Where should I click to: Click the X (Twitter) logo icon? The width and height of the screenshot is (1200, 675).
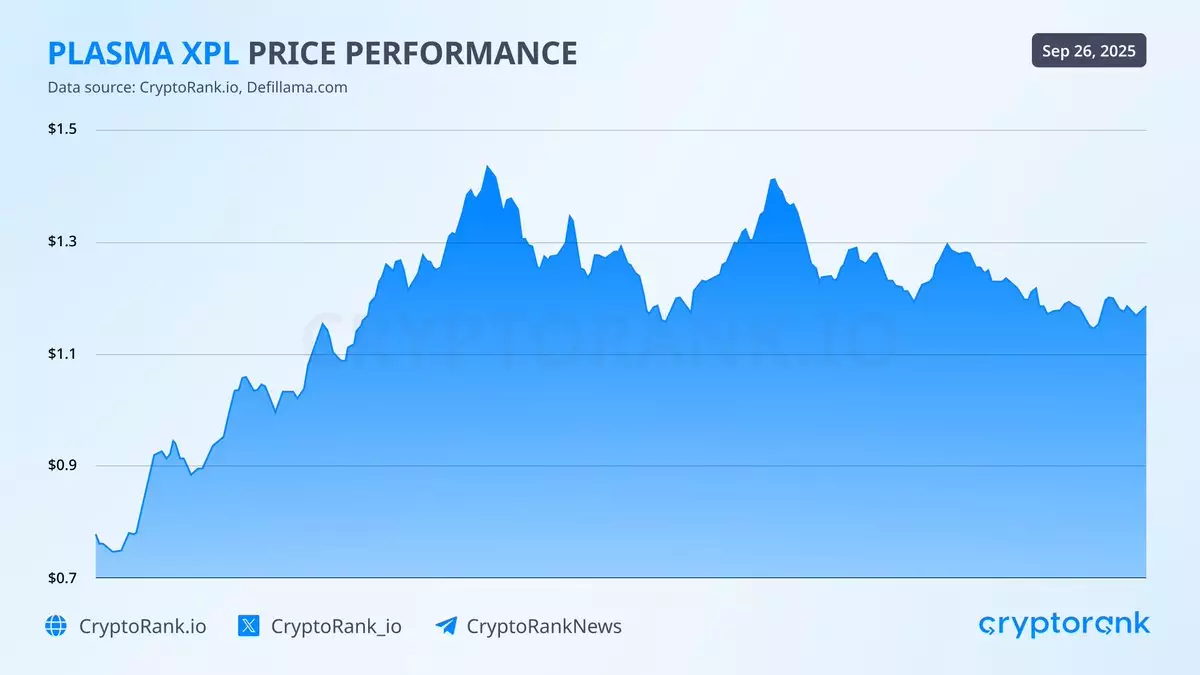249,626
